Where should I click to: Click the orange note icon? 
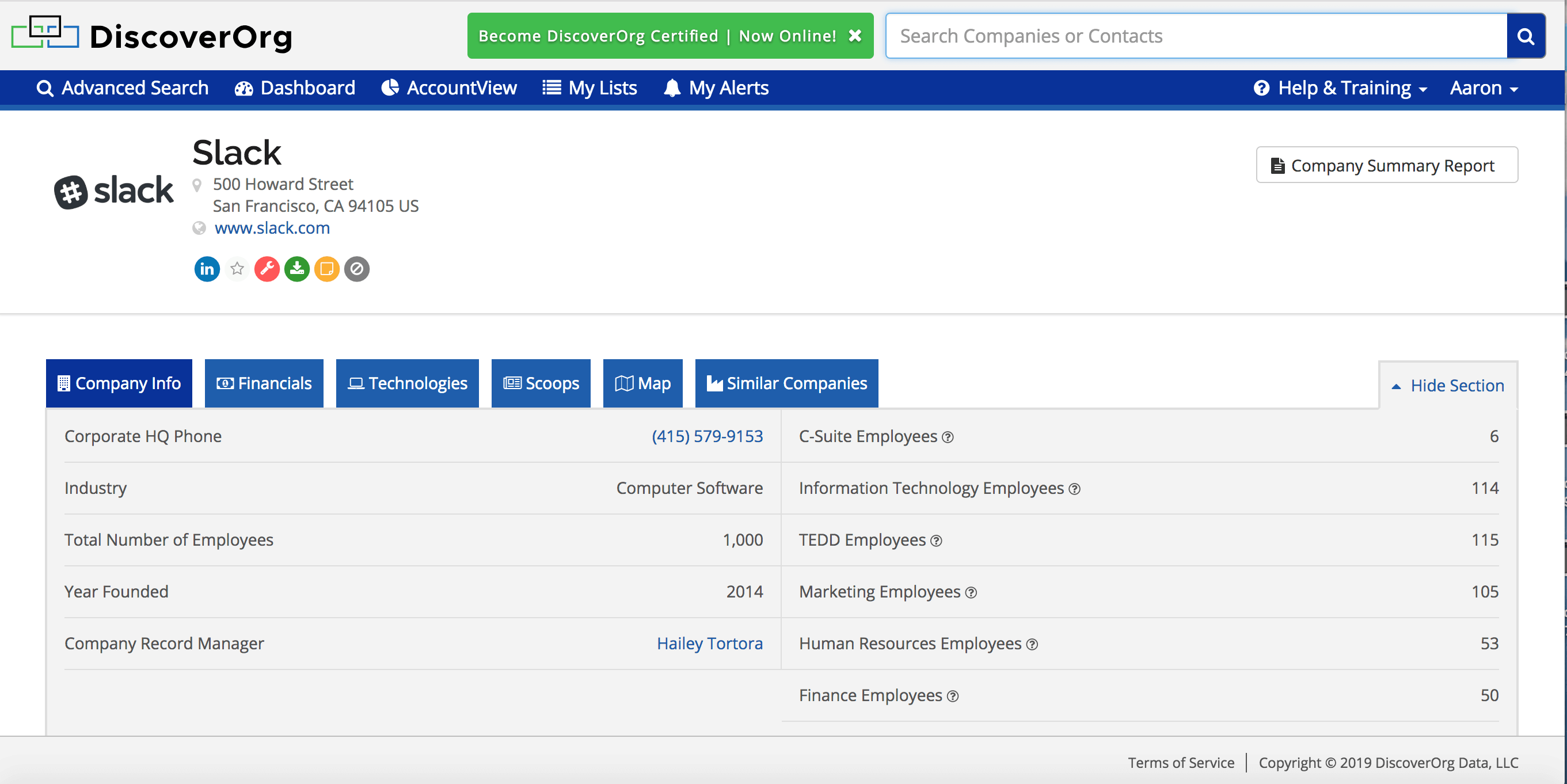pyautogui.click(x=326, y=269)
